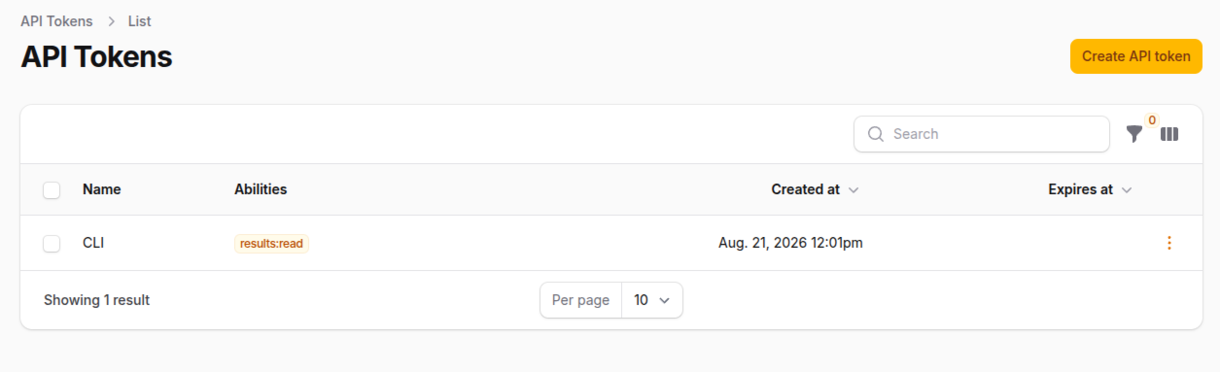Check the CLI token row checkbox
The height and width of the screenshot is (372, 1220).
52,243
